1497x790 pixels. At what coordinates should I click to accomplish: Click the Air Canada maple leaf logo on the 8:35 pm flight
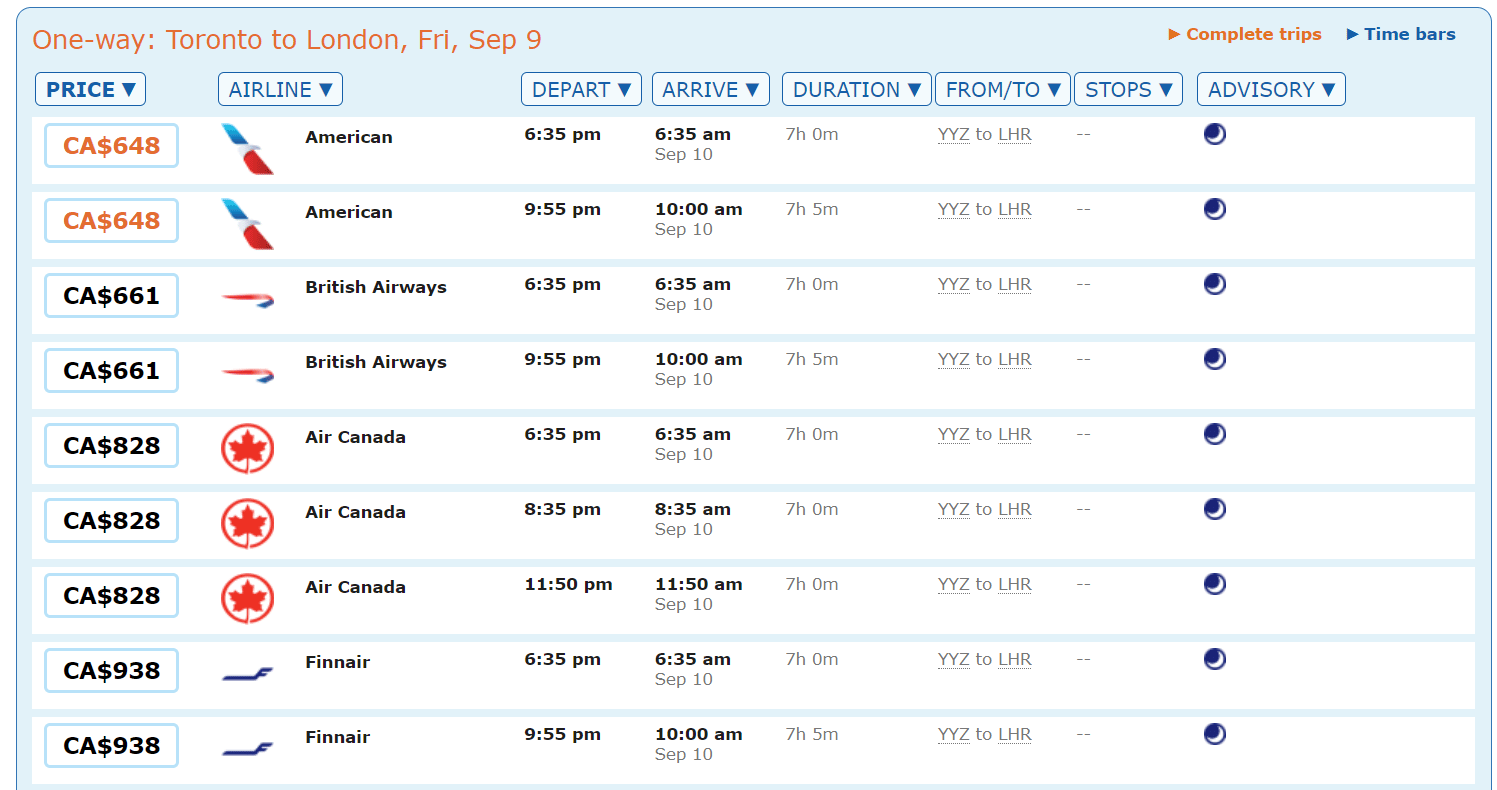coord(247,524)
